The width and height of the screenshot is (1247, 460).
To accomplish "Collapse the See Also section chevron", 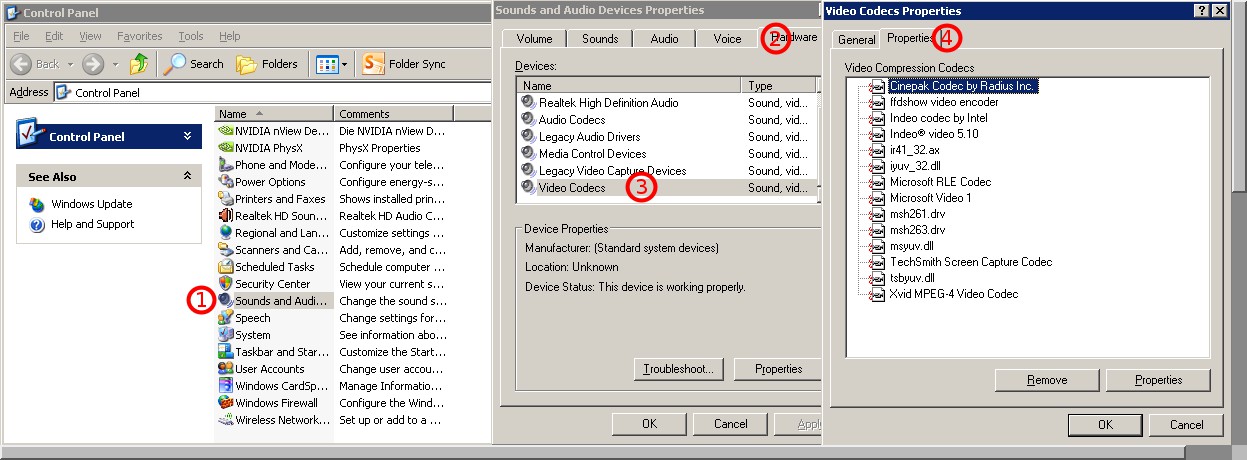I will coord(187,176).
